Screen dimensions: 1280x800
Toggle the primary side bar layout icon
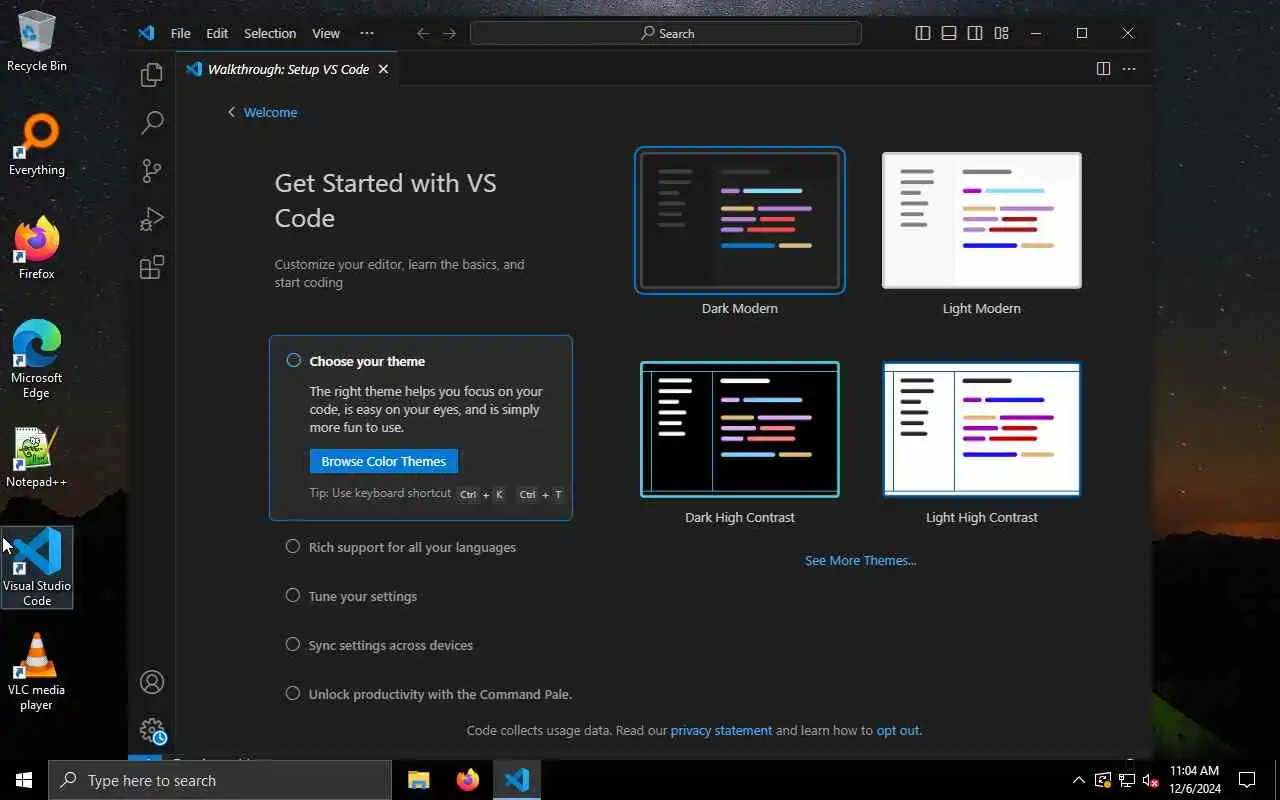pyautogui.click(x=923, y=33)
